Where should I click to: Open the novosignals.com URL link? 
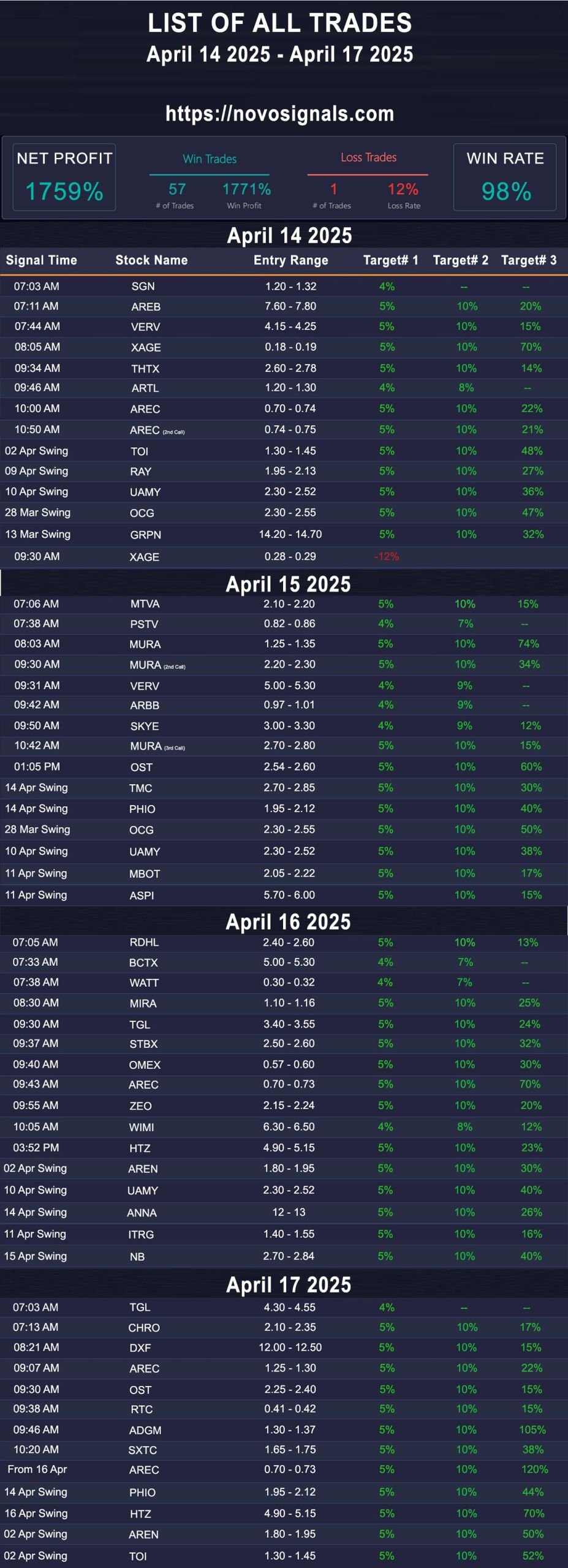coord(279,114)
